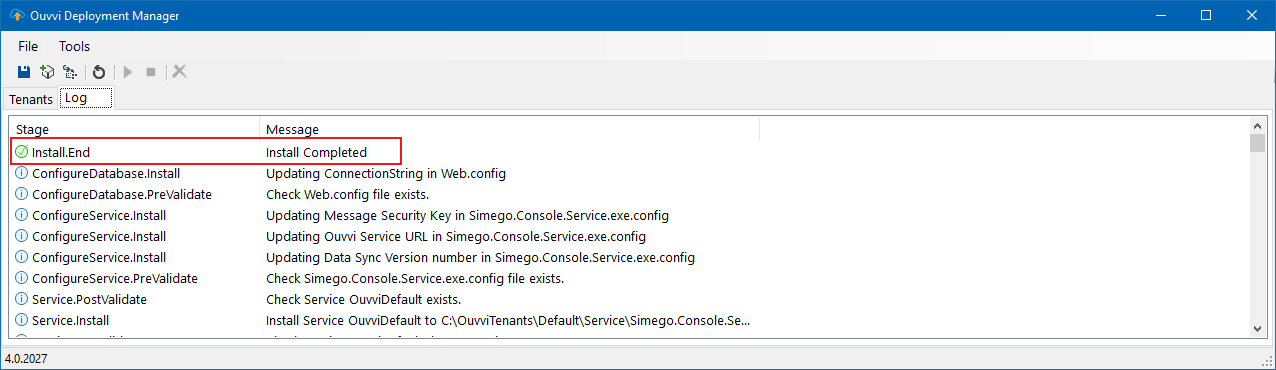
Task: Click the import tenants toolbar icon
Action: click(x=70, y=72)
